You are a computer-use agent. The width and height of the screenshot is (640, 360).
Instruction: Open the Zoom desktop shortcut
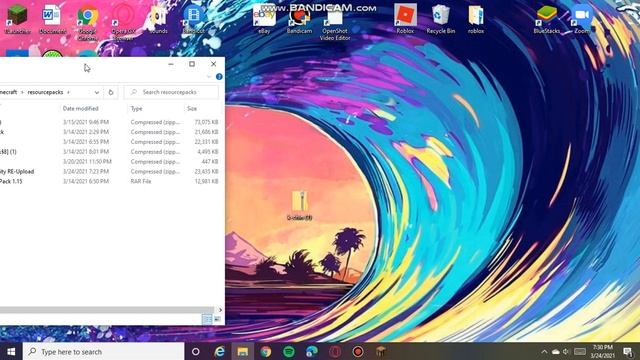click(x=582, y=20)
